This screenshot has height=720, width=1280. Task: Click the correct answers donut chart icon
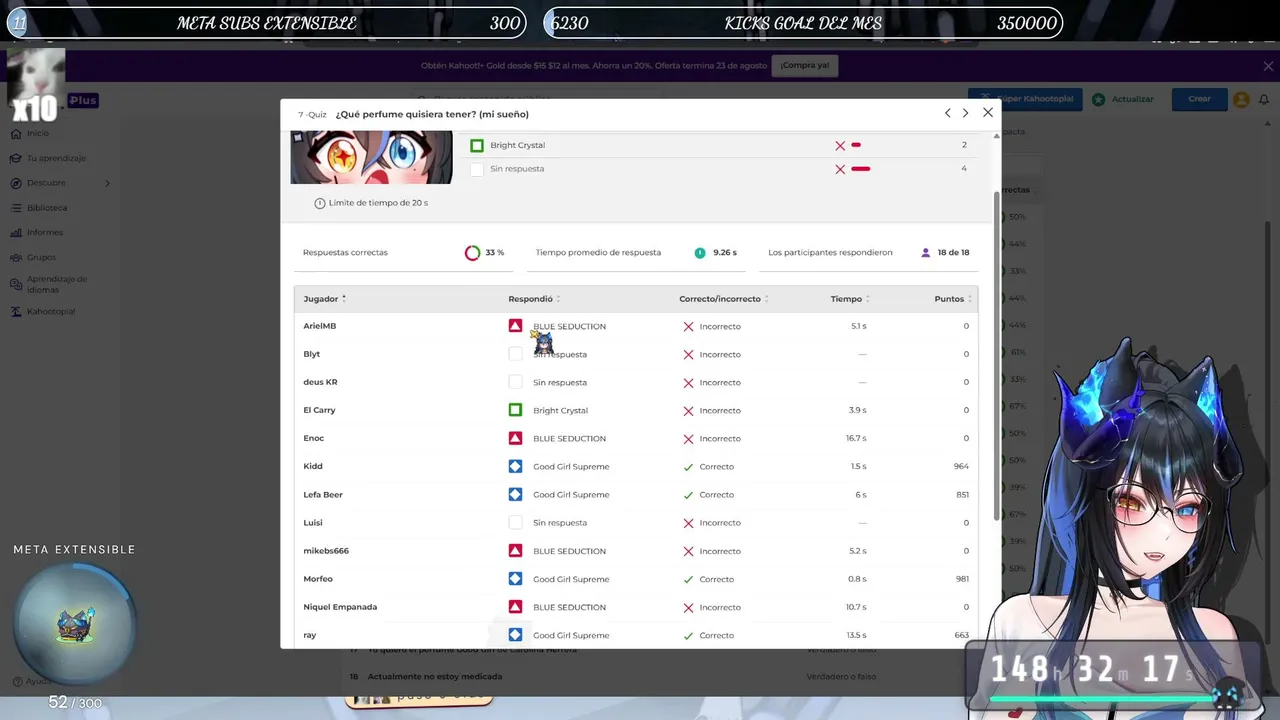473,253
